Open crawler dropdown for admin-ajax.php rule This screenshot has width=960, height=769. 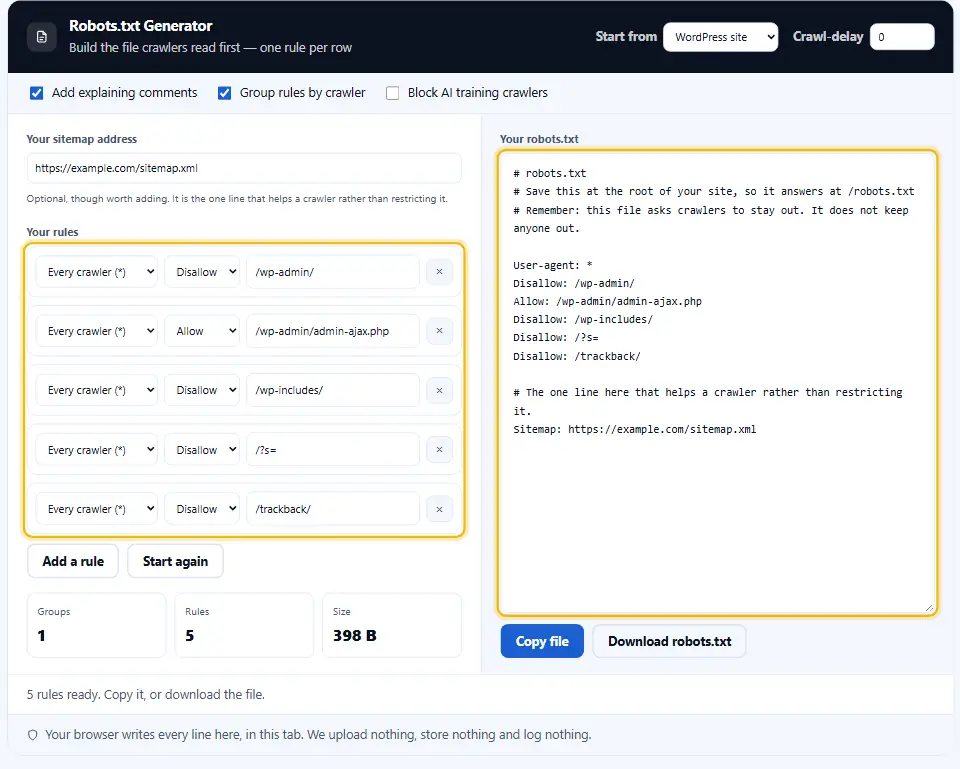click(x=97, y=331)
